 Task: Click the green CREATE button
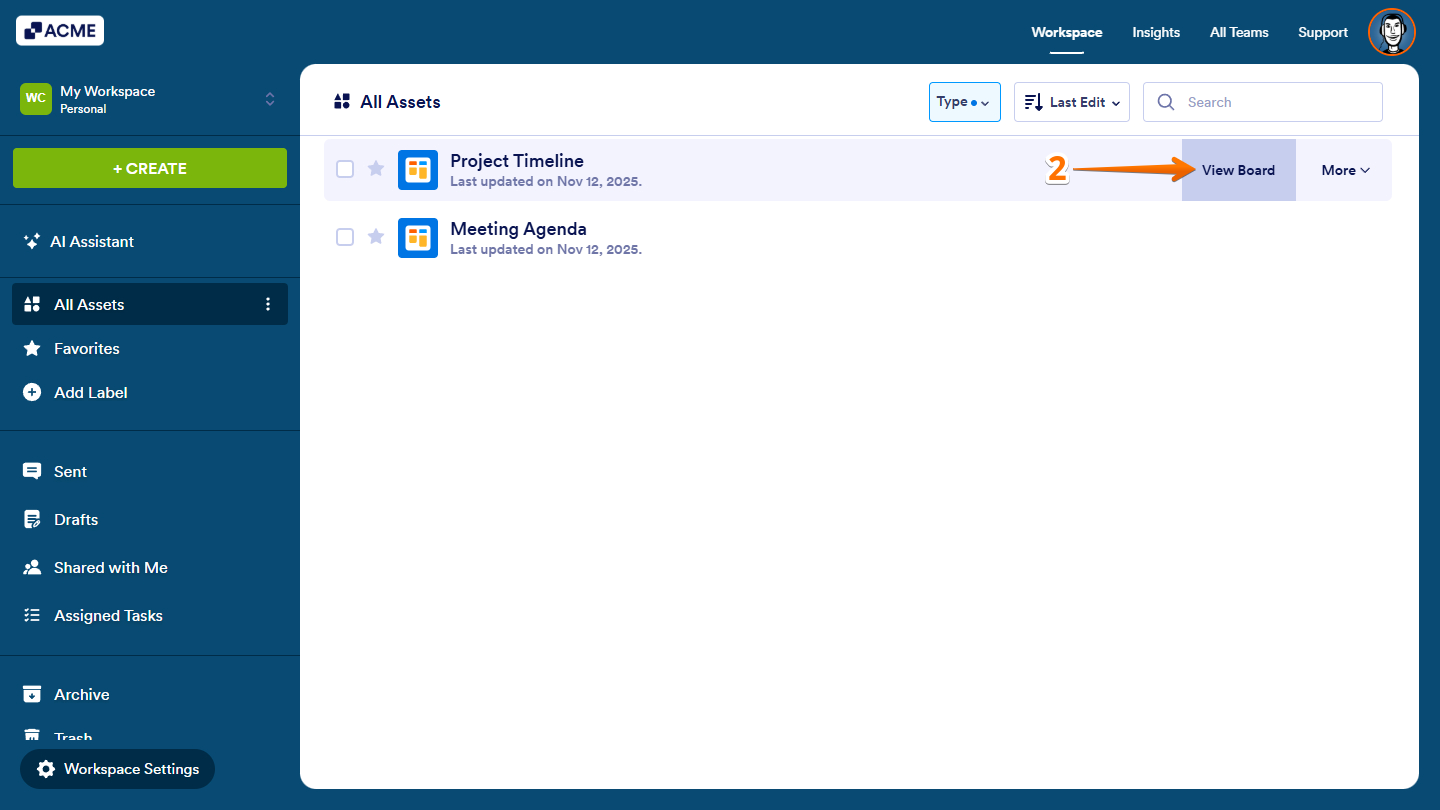(149, 168)
